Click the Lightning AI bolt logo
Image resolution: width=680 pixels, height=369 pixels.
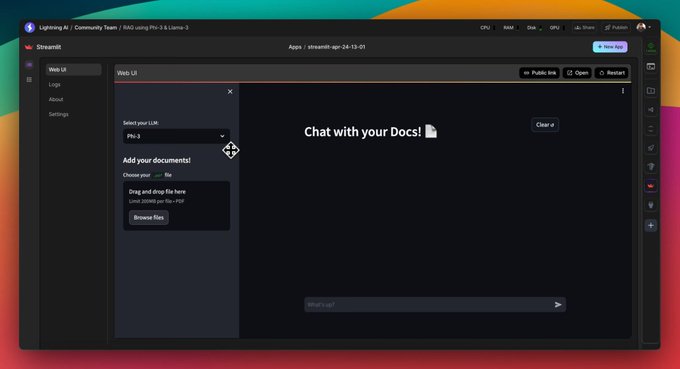point(29,27)
